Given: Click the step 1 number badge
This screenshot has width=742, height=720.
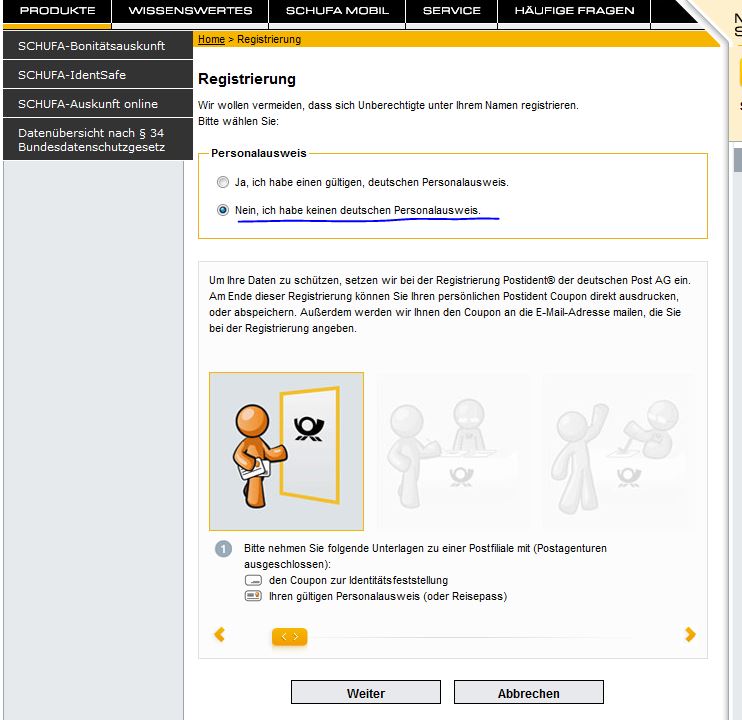Looking at the screenshot, I should pos(224,549).
